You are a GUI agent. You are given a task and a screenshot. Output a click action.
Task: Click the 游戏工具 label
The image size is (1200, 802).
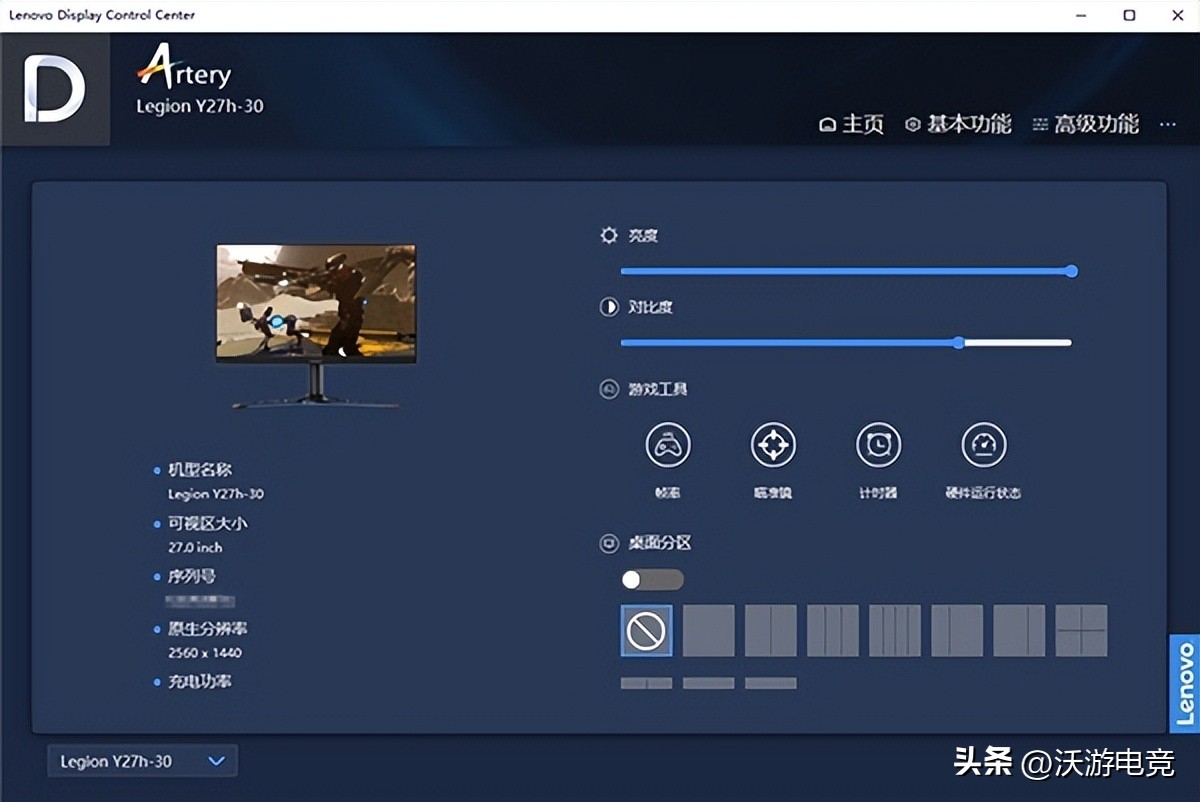click(x=658, y=389)
